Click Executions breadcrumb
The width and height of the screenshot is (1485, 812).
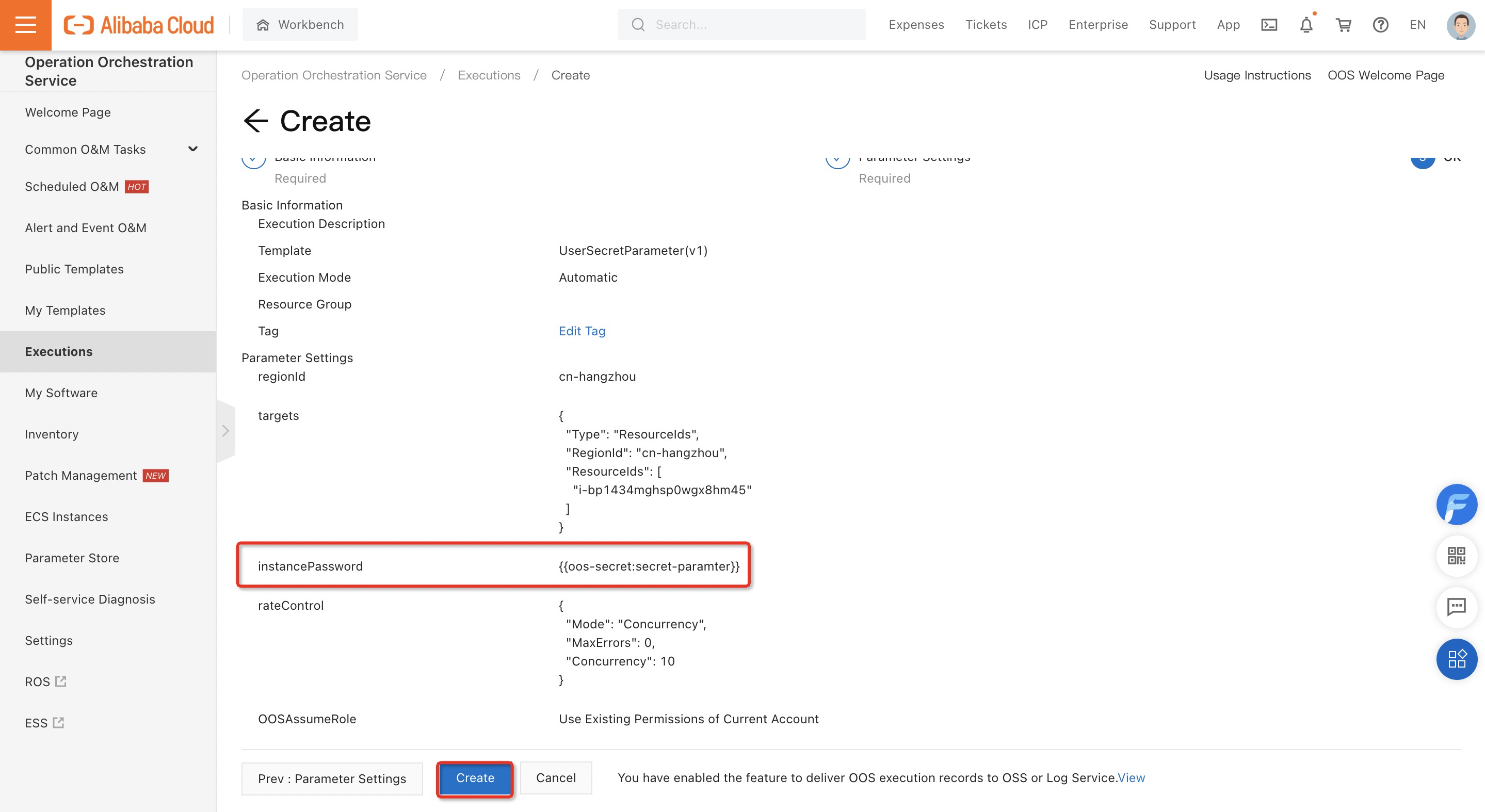[489, 75]
